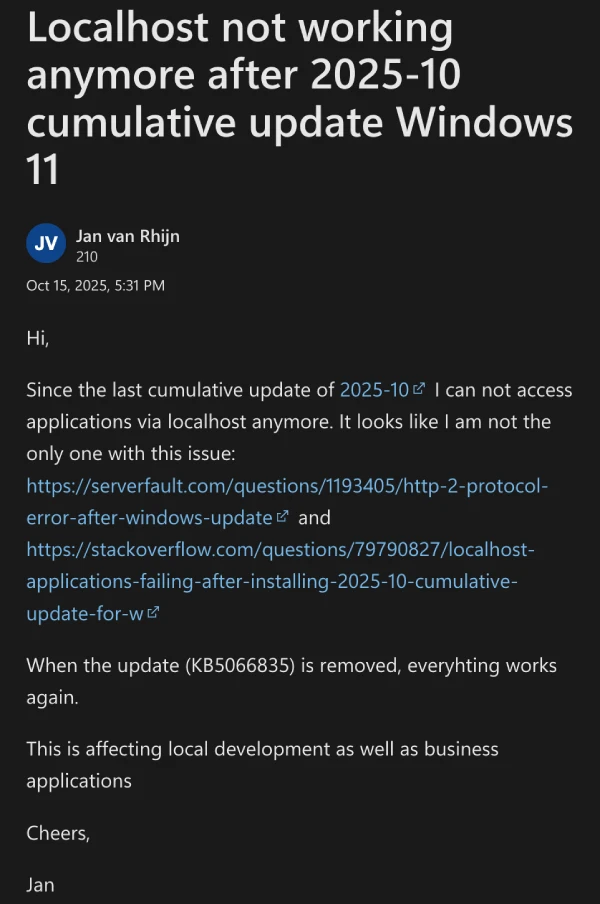Click the JV user avatar
The width and height of the screenshot is (600, 904).
[x=46, y=243]
